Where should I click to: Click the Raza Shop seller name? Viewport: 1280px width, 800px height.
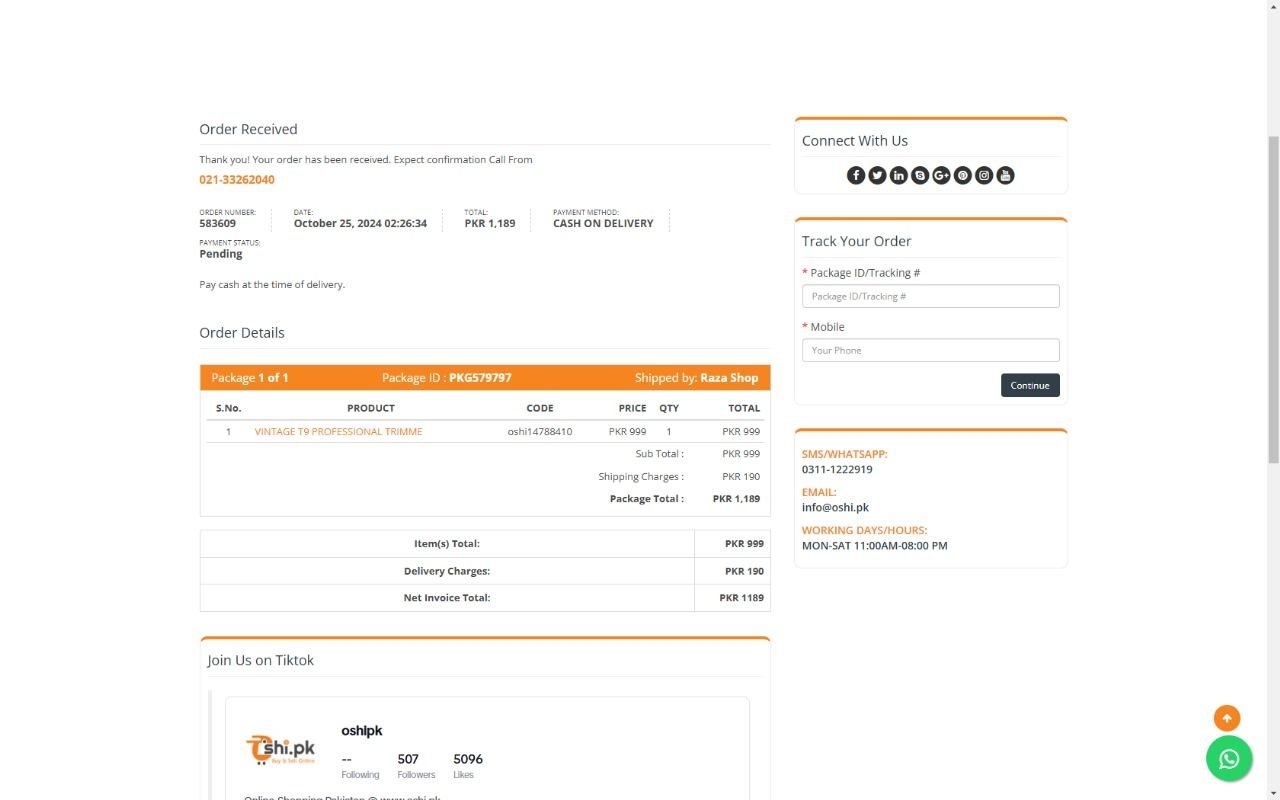729,378
